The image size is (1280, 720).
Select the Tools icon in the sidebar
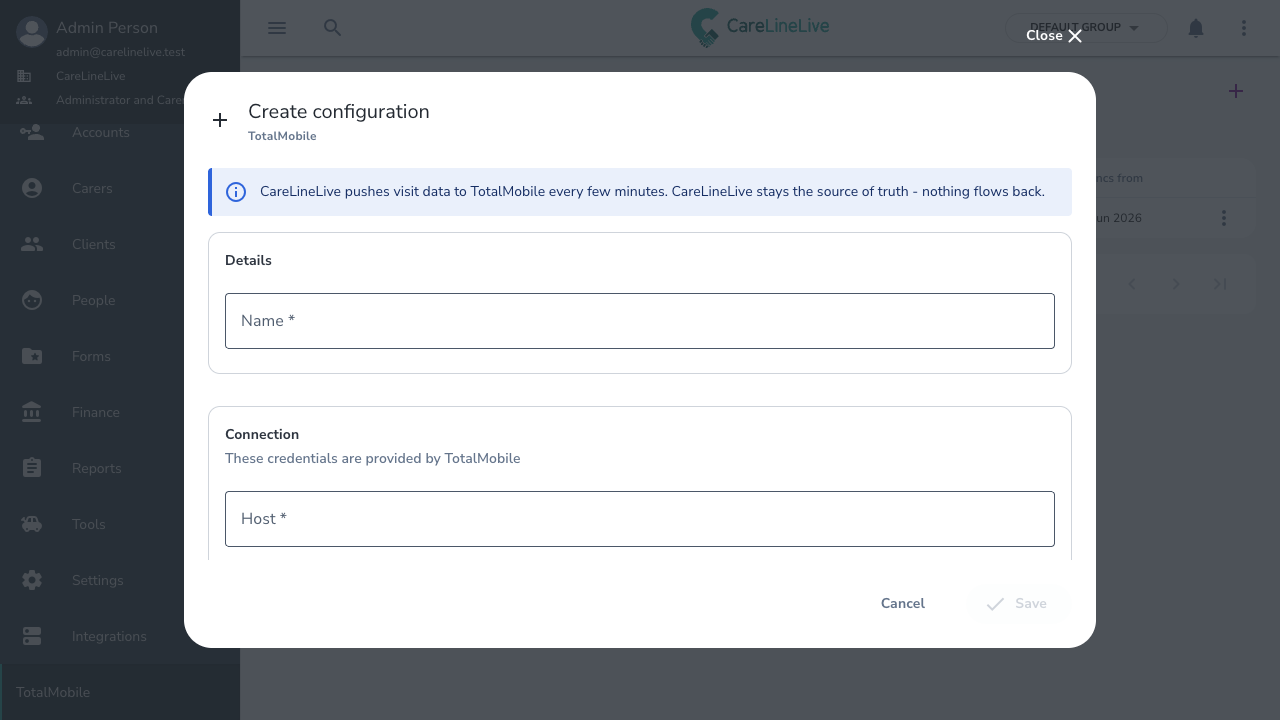[x=32, y=524]
